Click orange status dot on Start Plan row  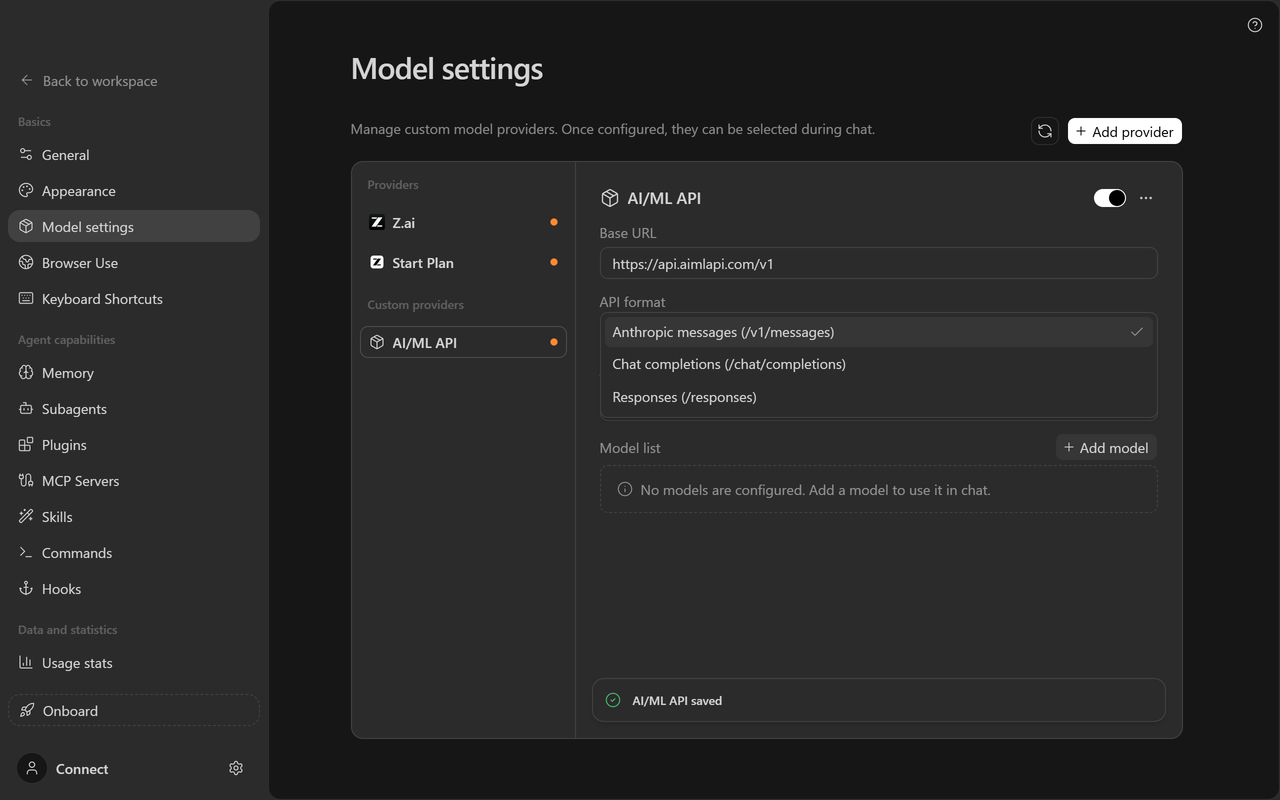pyautogui.click(x=554, y=262)
